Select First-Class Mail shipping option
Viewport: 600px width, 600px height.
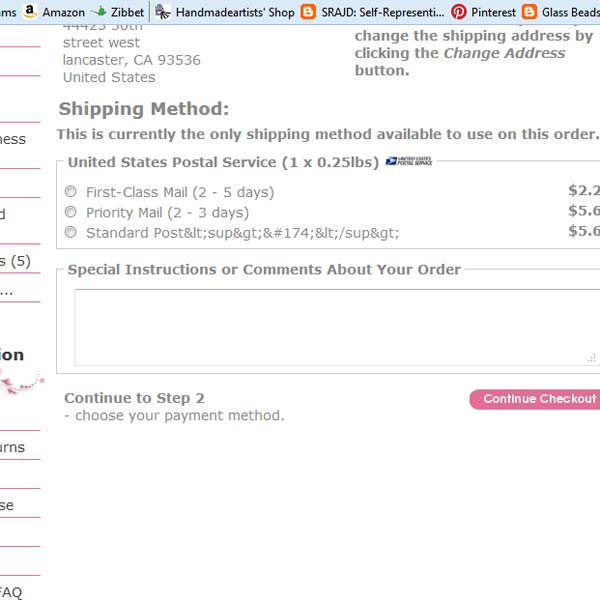pos(70,191)
